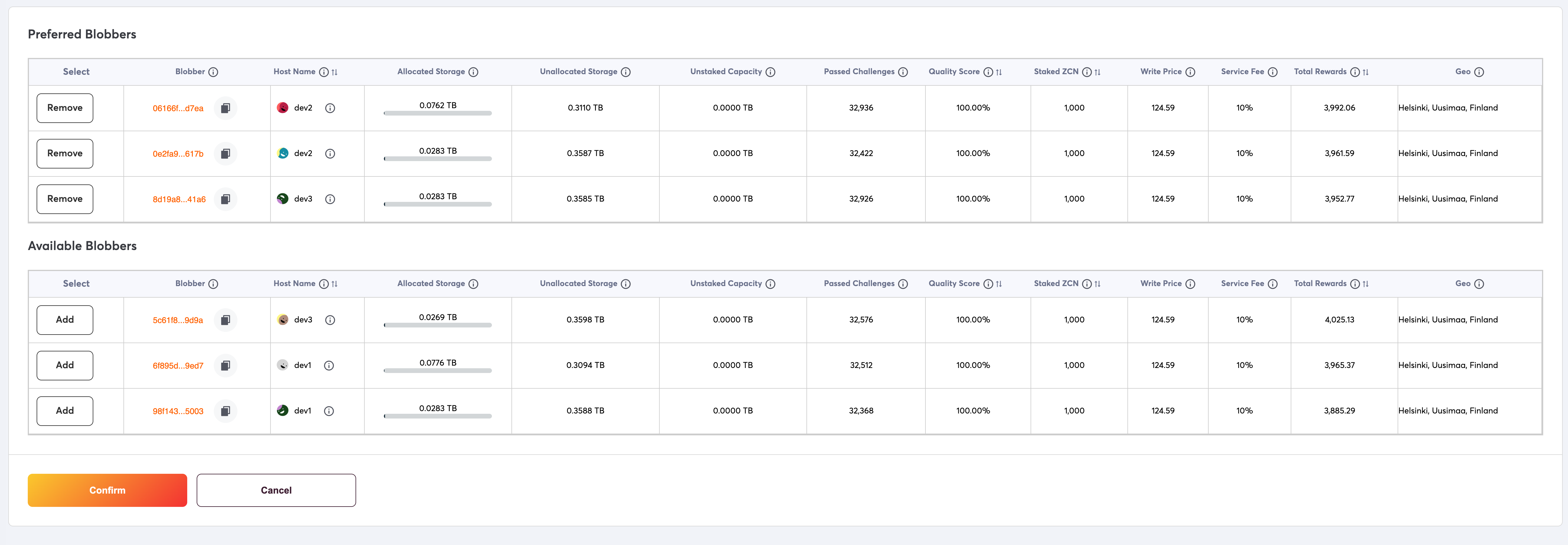Remove blobber 0e2fa9...617b from preferred
The width and height of the screenshot is (1568, 545).
65,153
